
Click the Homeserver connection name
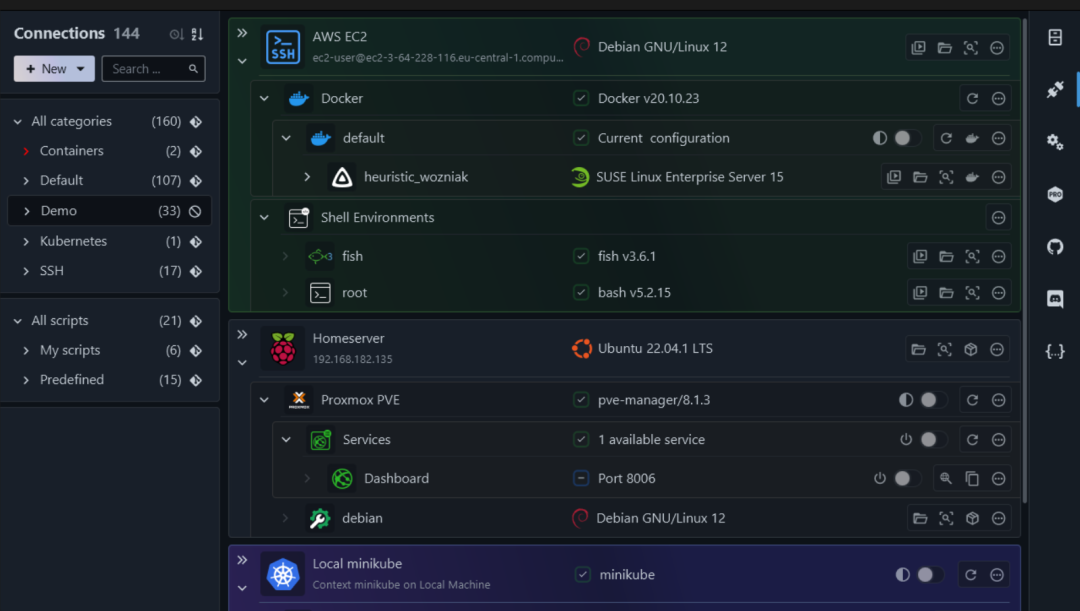[348, 339]
